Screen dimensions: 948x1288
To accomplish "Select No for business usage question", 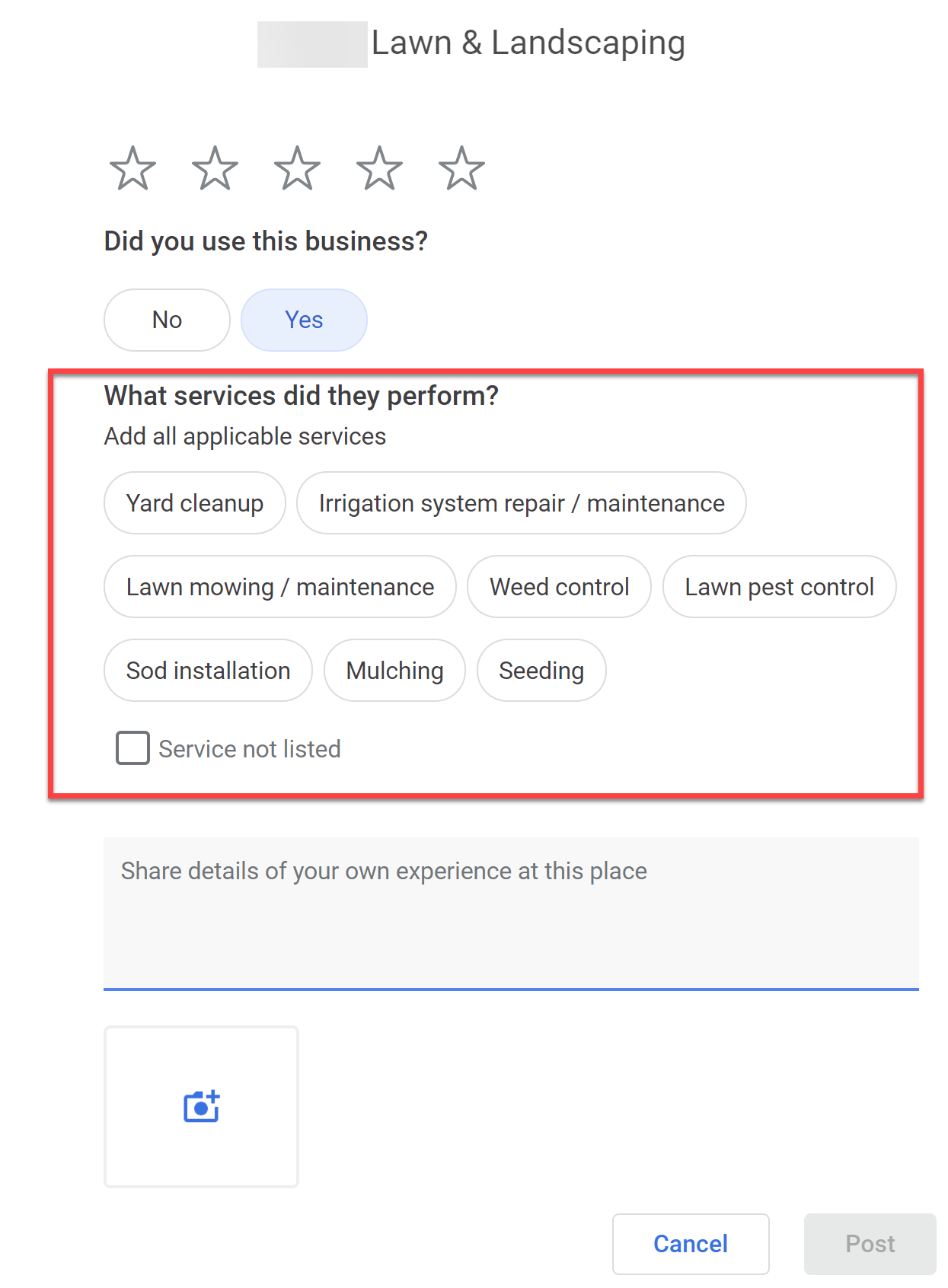I will point(166,320).
